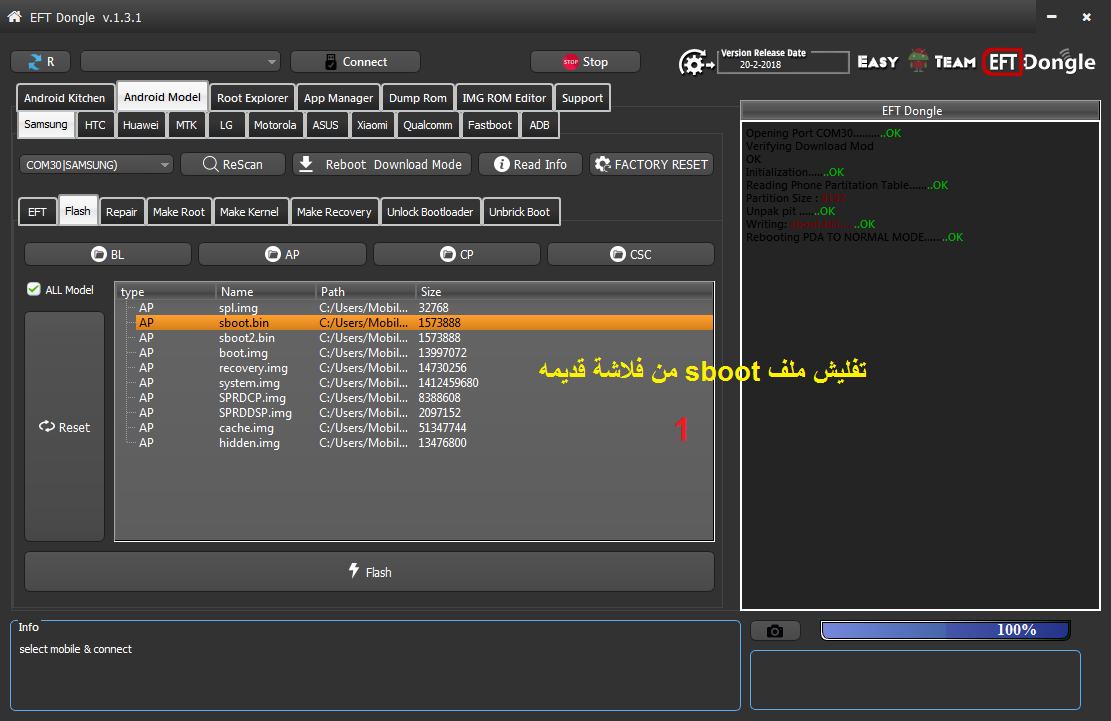Select the Samsung brand tab
The width and height of the screenshot is (1111, 721).
[45, 124]
